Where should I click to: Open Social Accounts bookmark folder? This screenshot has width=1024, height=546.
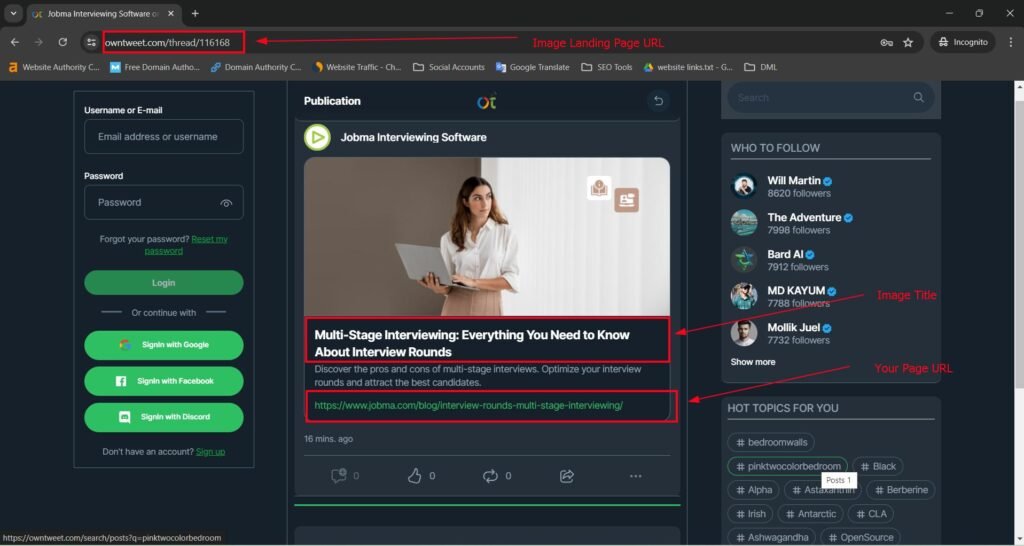click(449, 67)
